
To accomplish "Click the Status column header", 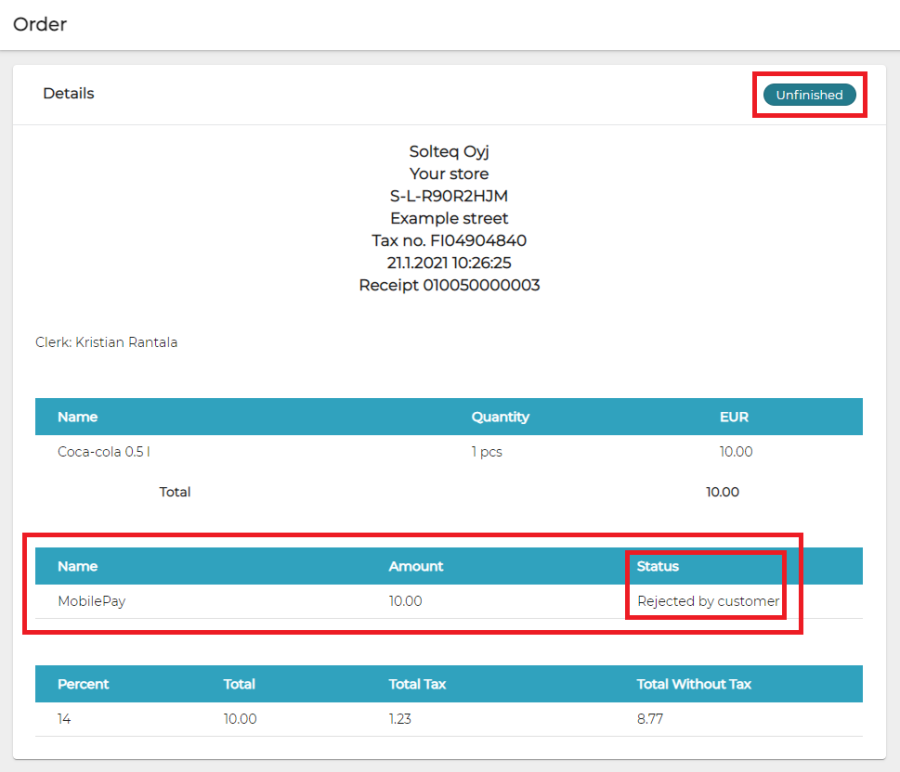I will point(658,566).
